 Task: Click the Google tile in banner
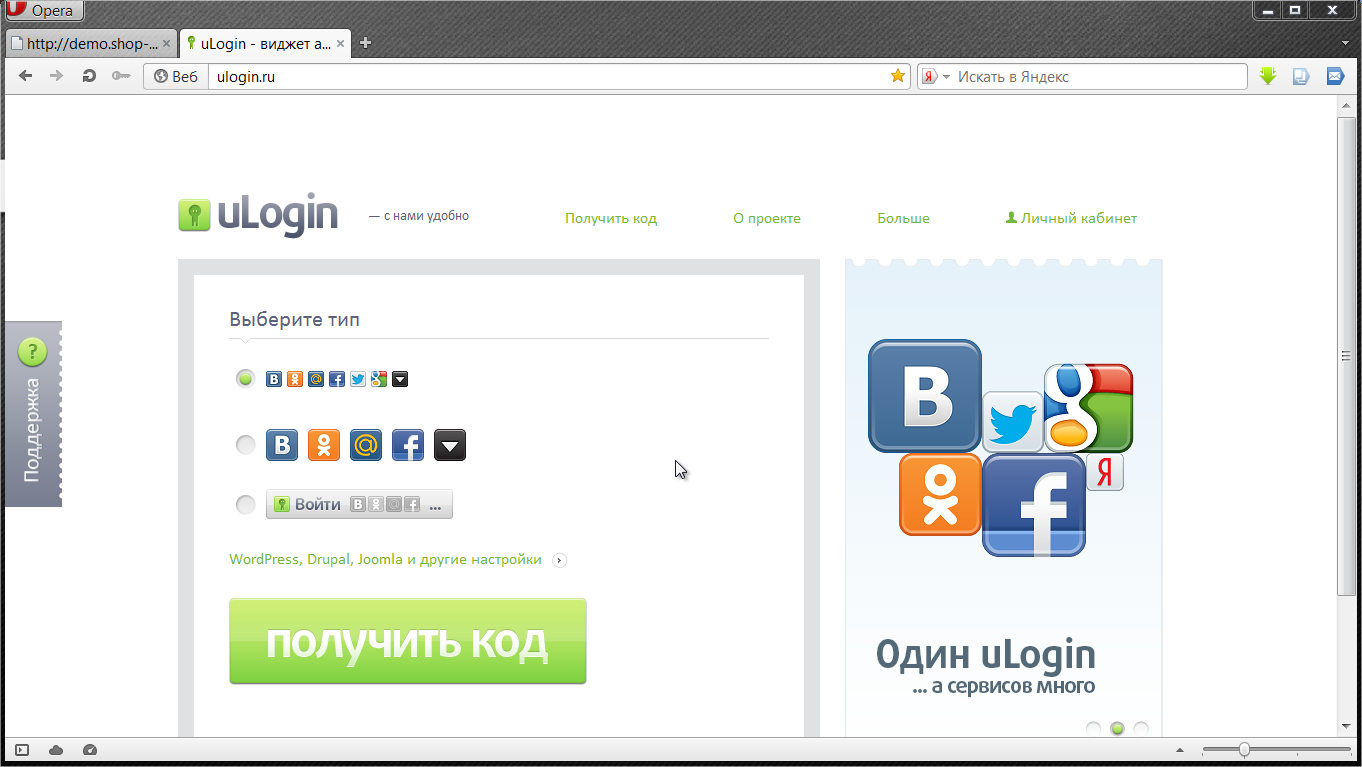pyautogui.click(x=1089, y=408)
